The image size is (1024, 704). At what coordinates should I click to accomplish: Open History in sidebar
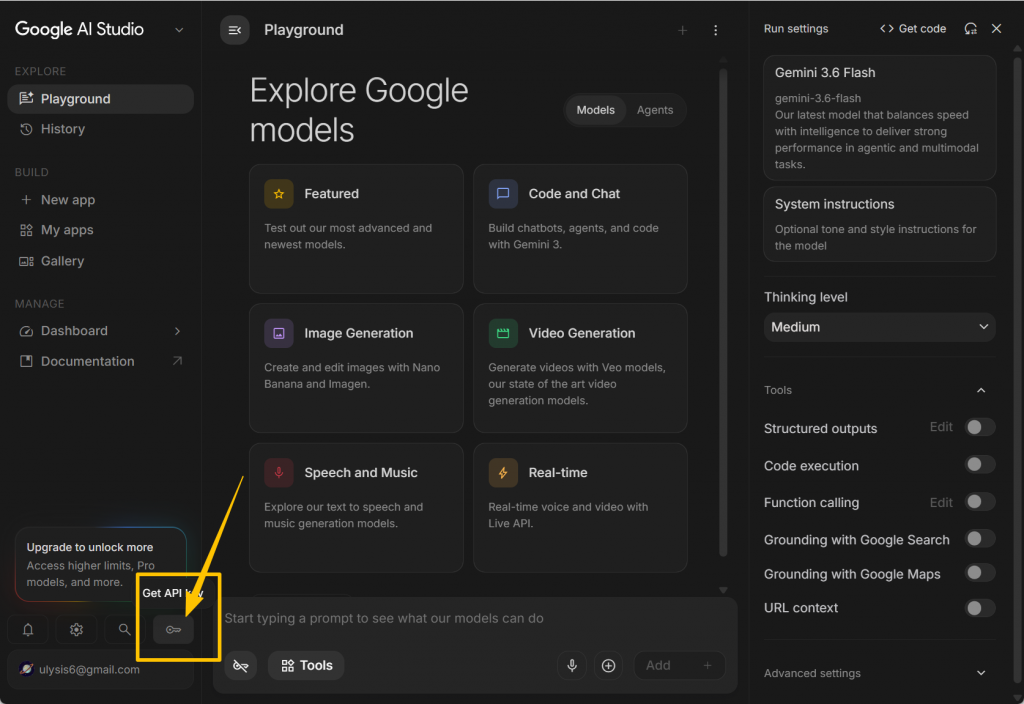tap(101, 129)
